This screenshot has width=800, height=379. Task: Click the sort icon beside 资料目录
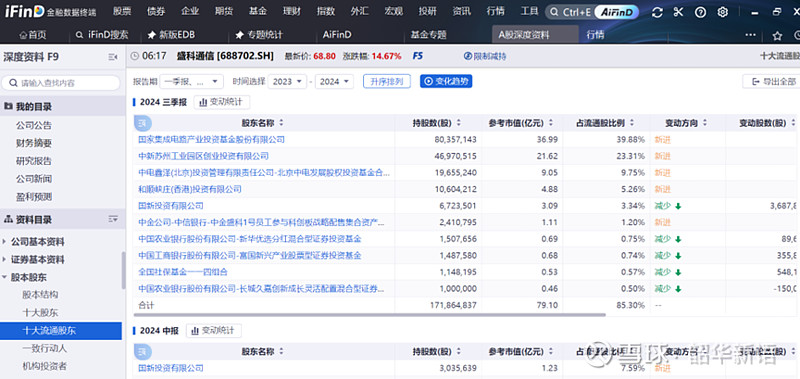(113, 219)
